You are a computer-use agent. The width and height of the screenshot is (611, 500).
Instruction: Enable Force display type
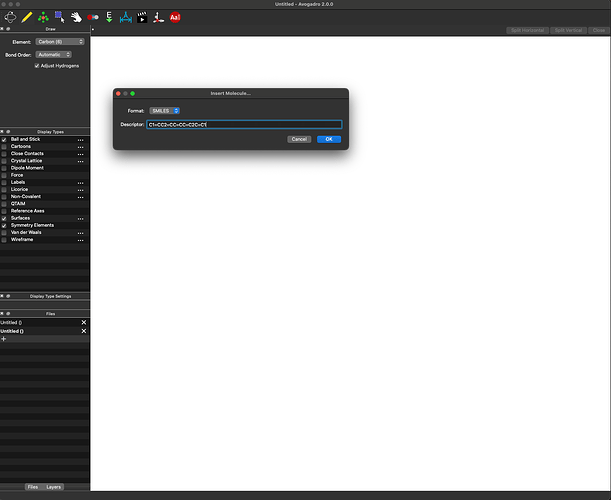point(4,175)
